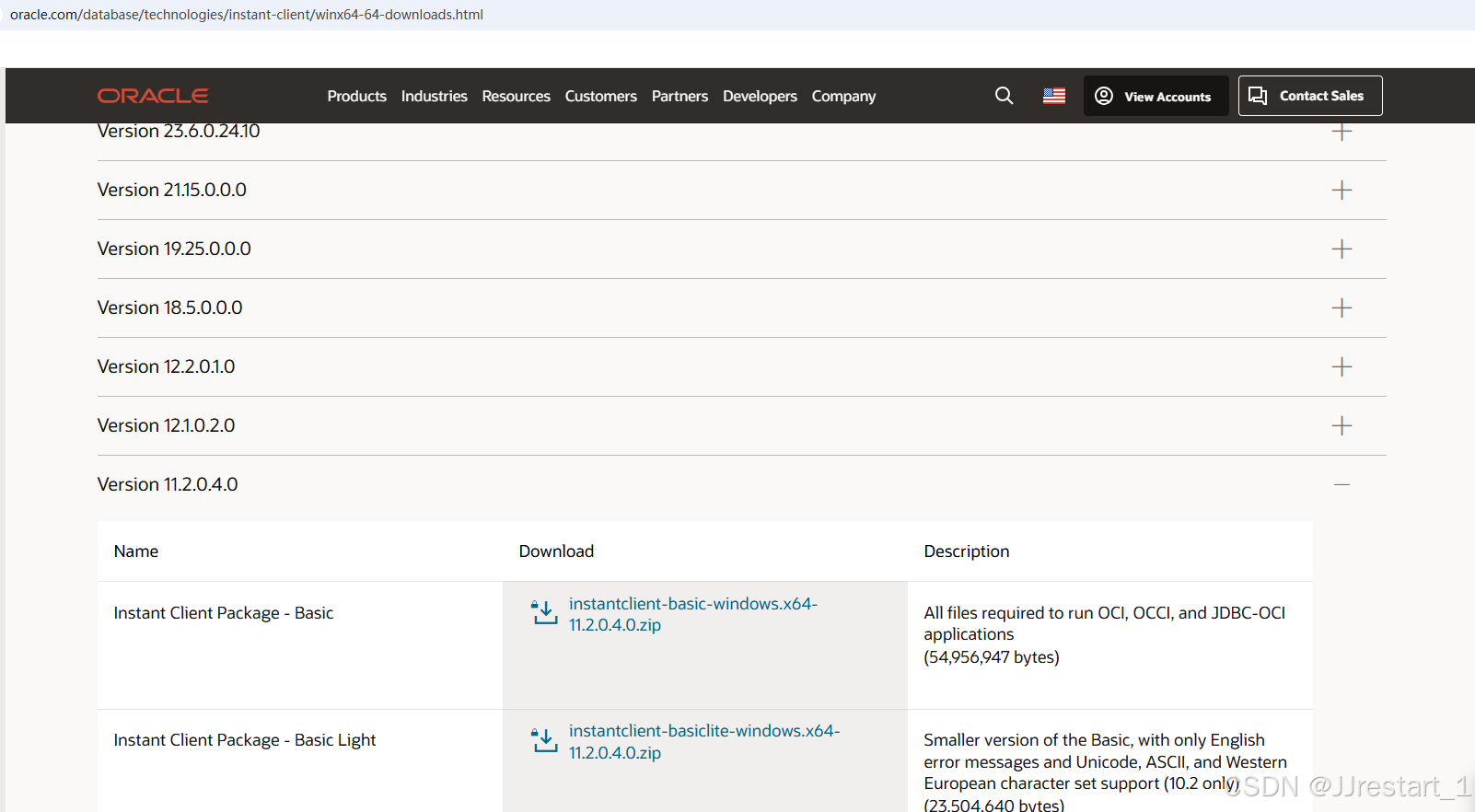This screenshot has width=1475, height=812.
Task: Click the Contact Sales button
Action: point(1310,96)
